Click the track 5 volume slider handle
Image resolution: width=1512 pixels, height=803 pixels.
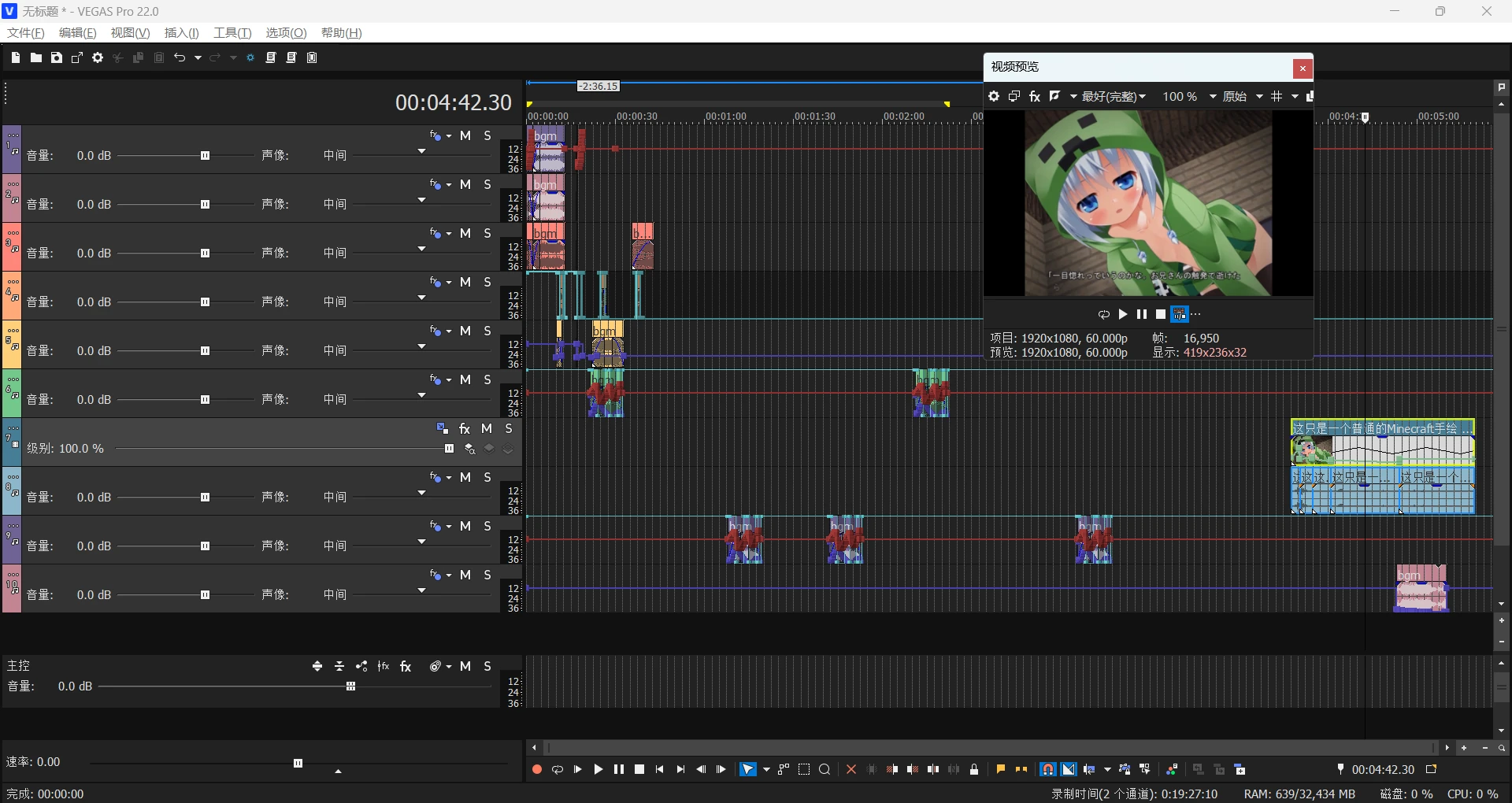point(205,350)
